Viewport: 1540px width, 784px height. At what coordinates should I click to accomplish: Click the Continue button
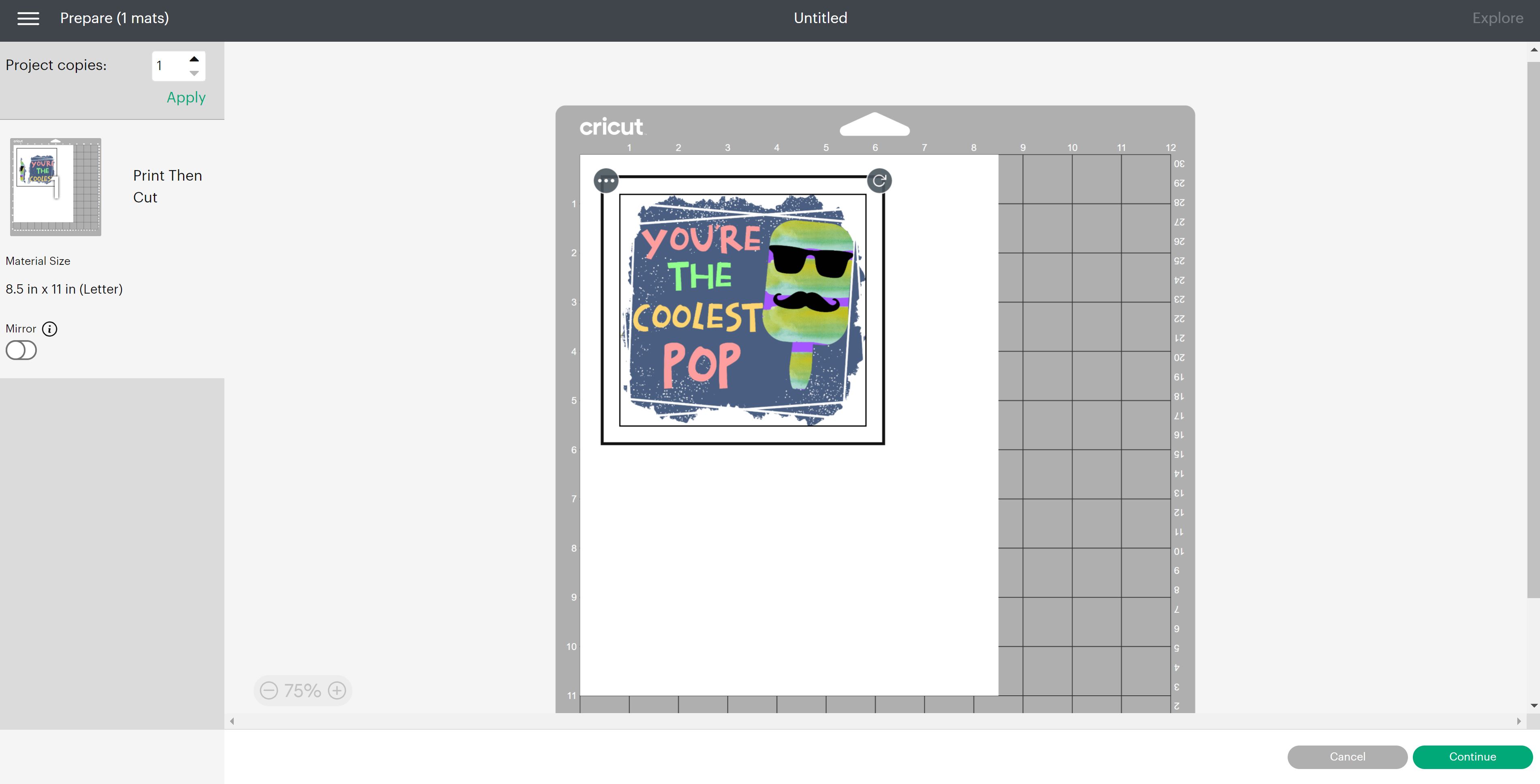[1472, 756]
